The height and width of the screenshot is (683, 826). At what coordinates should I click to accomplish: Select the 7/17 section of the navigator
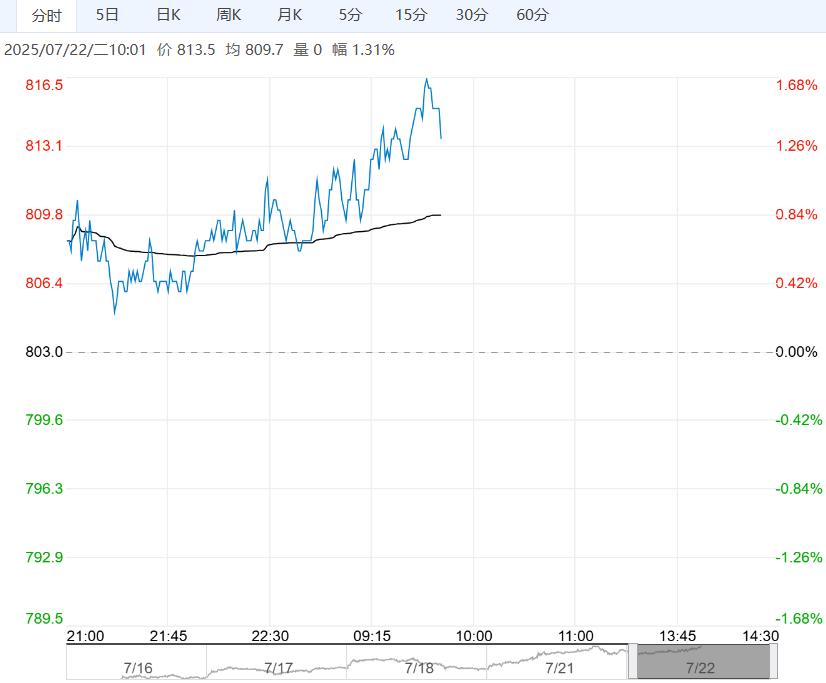(278, 667)
